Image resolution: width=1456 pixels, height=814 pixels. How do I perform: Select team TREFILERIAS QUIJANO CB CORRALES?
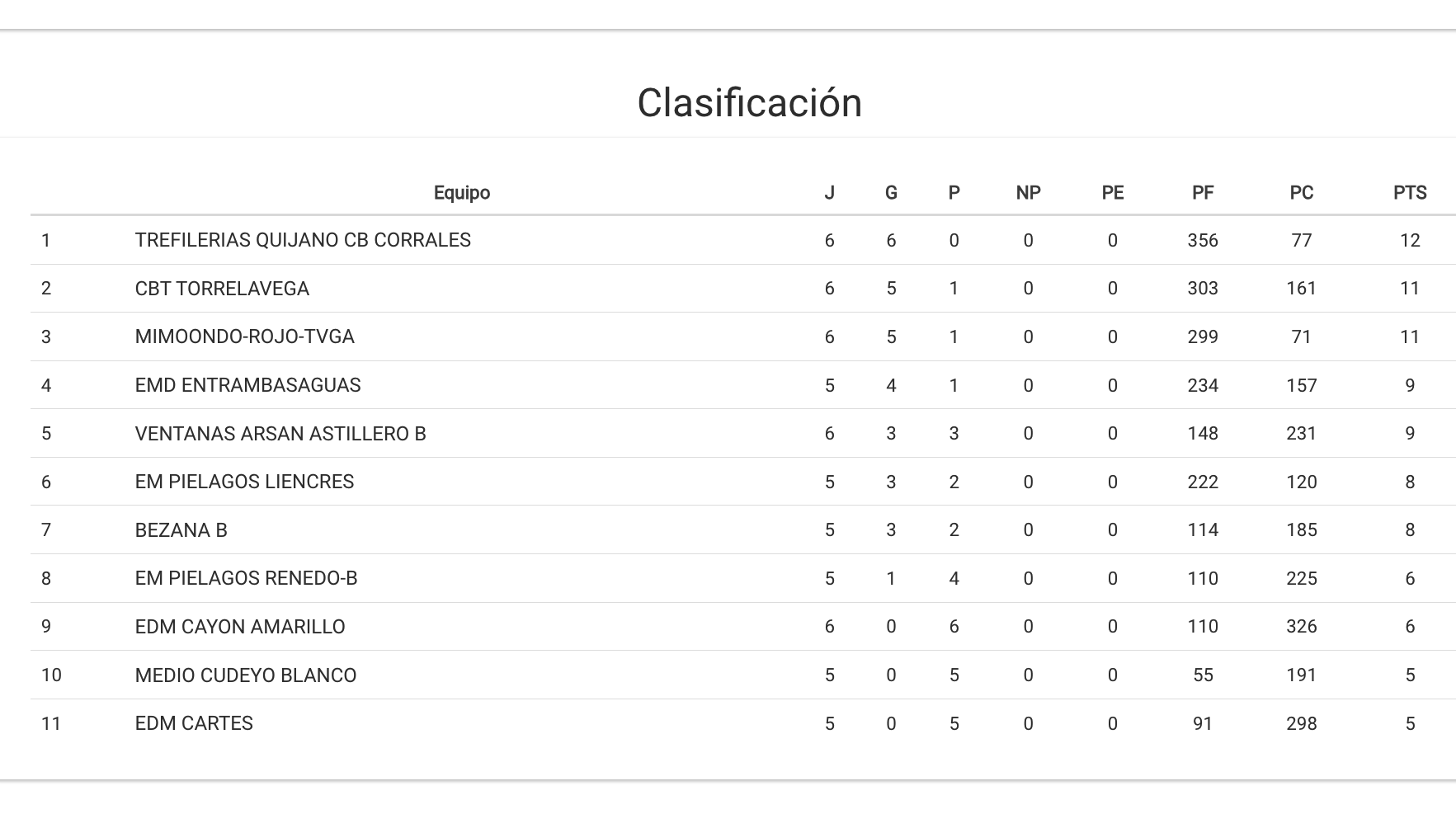pyautogui.click(x=303, y=240)
